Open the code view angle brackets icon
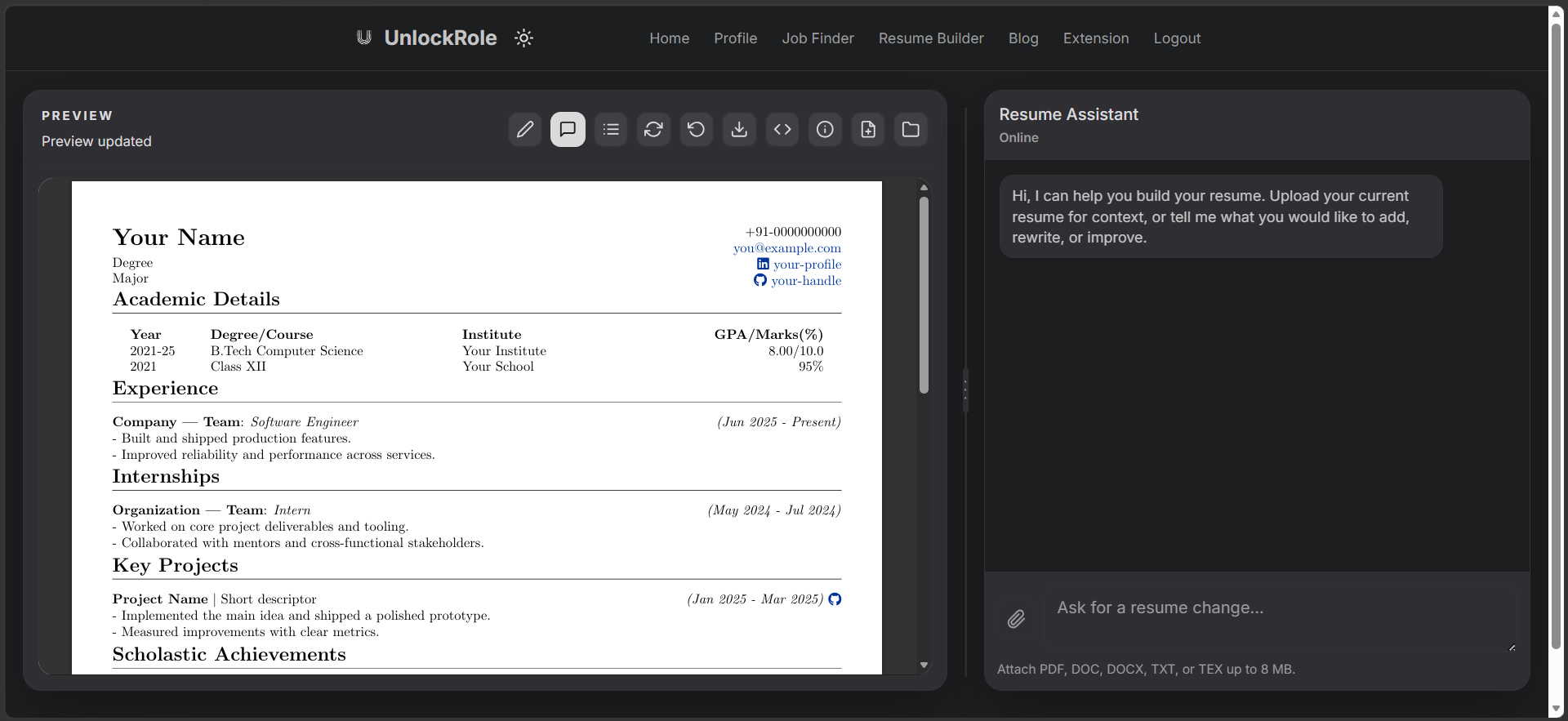The height and width of the screenshot is (721, 1568). coord(782,129)
